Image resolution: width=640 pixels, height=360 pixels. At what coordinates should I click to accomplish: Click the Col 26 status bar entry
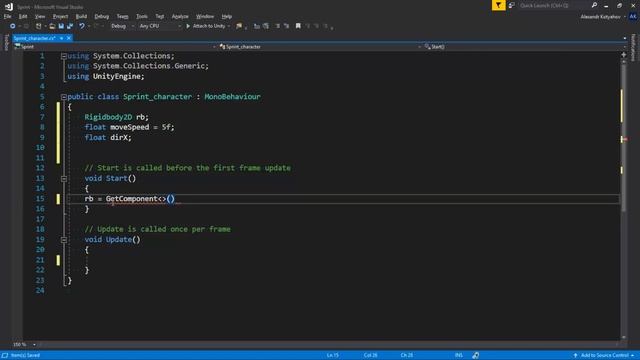click(371, 355)
